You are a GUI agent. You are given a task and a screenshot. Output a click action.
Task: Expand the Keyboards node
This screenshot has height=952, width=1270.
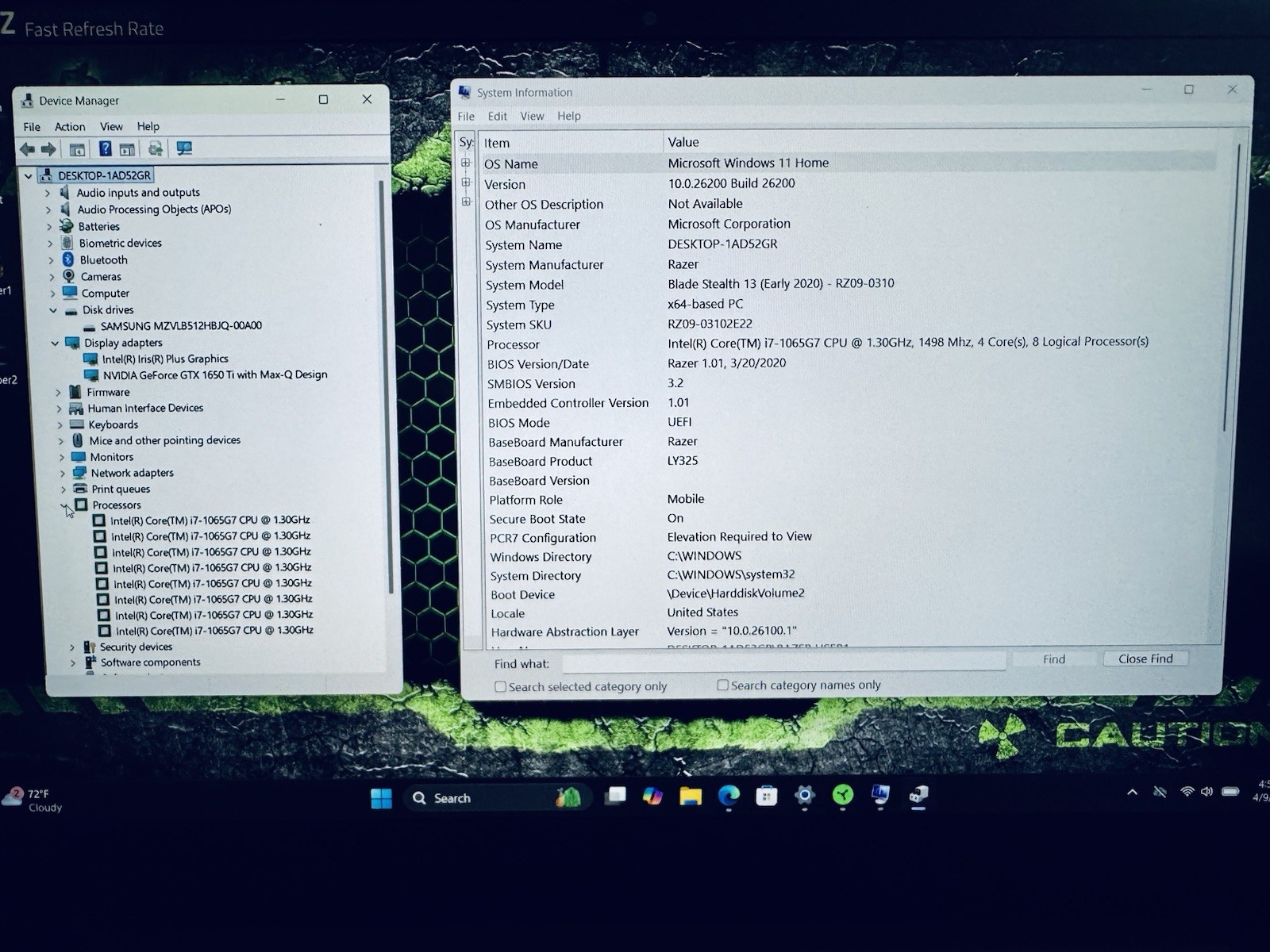coord(60,424)
